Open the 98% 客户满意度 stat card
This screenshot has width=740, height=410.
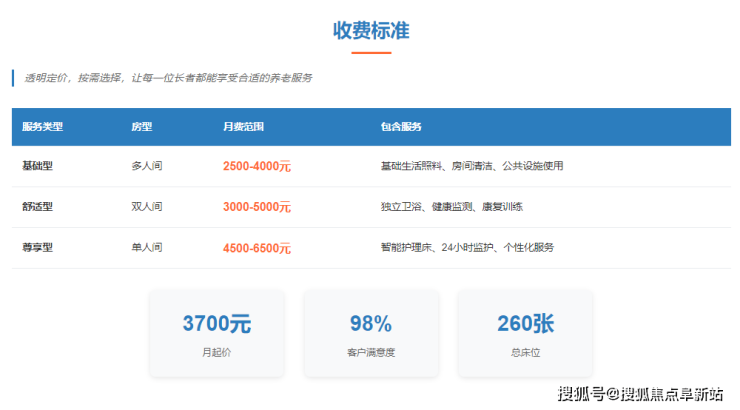pyautogui.click(x=370, y=334)
